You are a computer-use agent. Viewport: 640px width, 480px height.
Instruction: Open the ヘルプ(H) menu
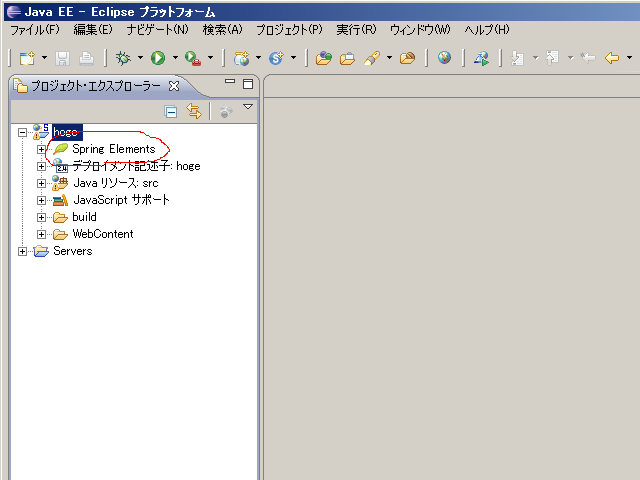[x=487, y=29]
